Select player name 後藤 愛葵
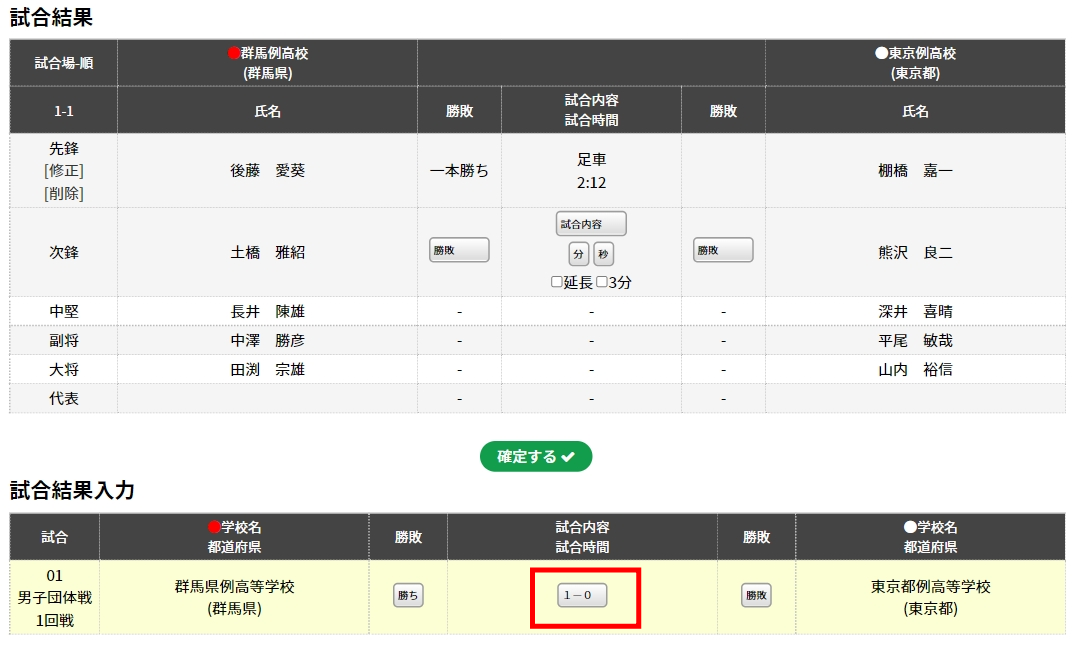1075x648 pixels. click(x=267, y=171)
